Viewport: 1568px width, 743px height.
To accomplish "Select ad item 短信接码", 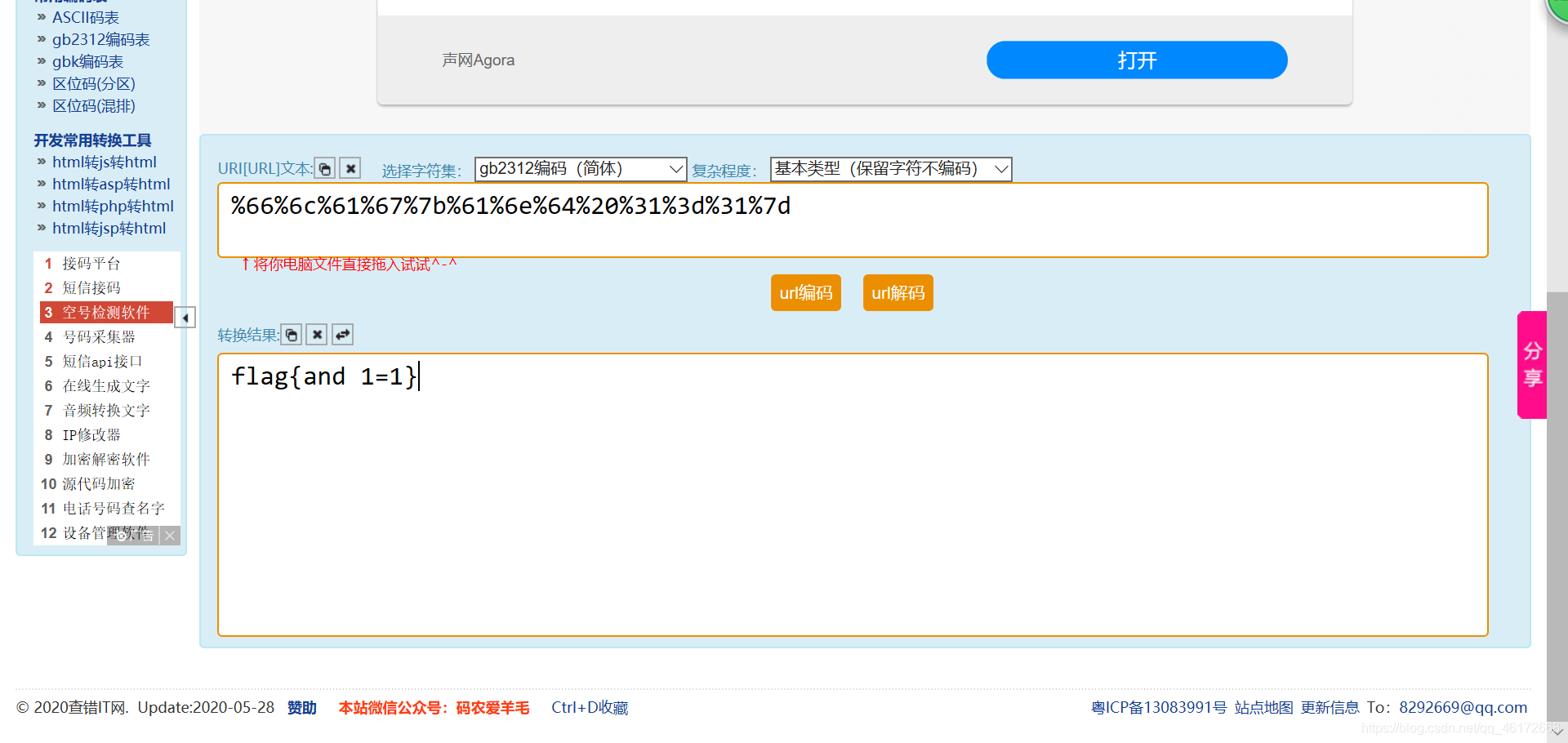I will click(x=91, y=288).
